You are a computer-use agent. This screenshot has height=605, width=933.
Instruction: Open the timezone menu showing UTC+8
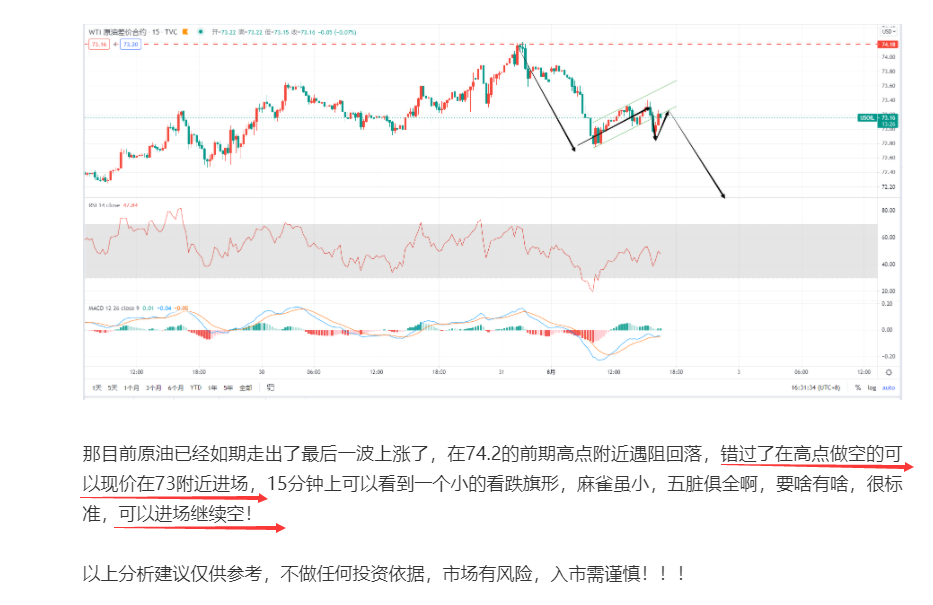(816, 387)
